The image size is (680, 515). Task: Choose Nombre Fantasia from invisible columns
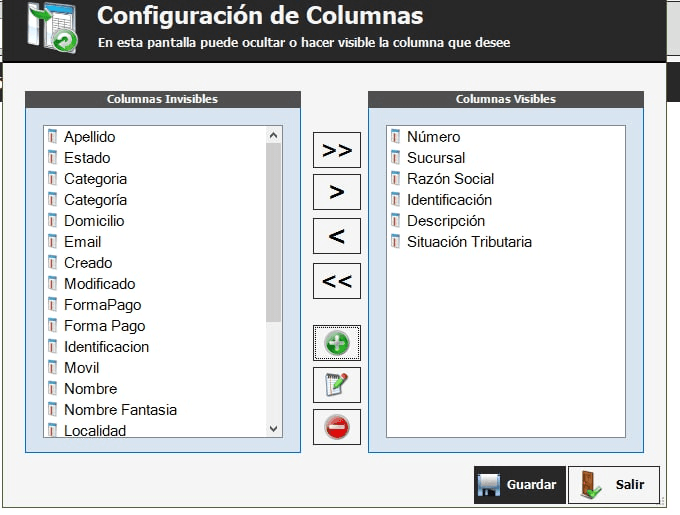[120, 410]
